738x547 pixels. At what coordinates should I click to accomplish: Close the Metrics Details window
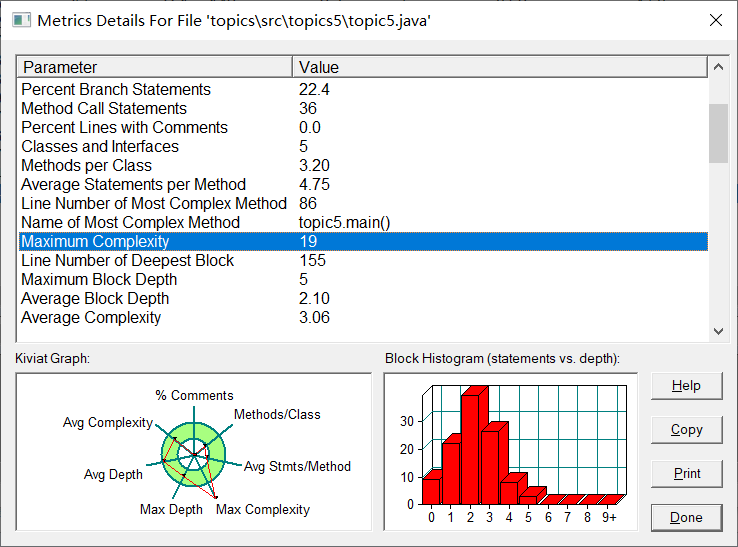tap(716, 20)
